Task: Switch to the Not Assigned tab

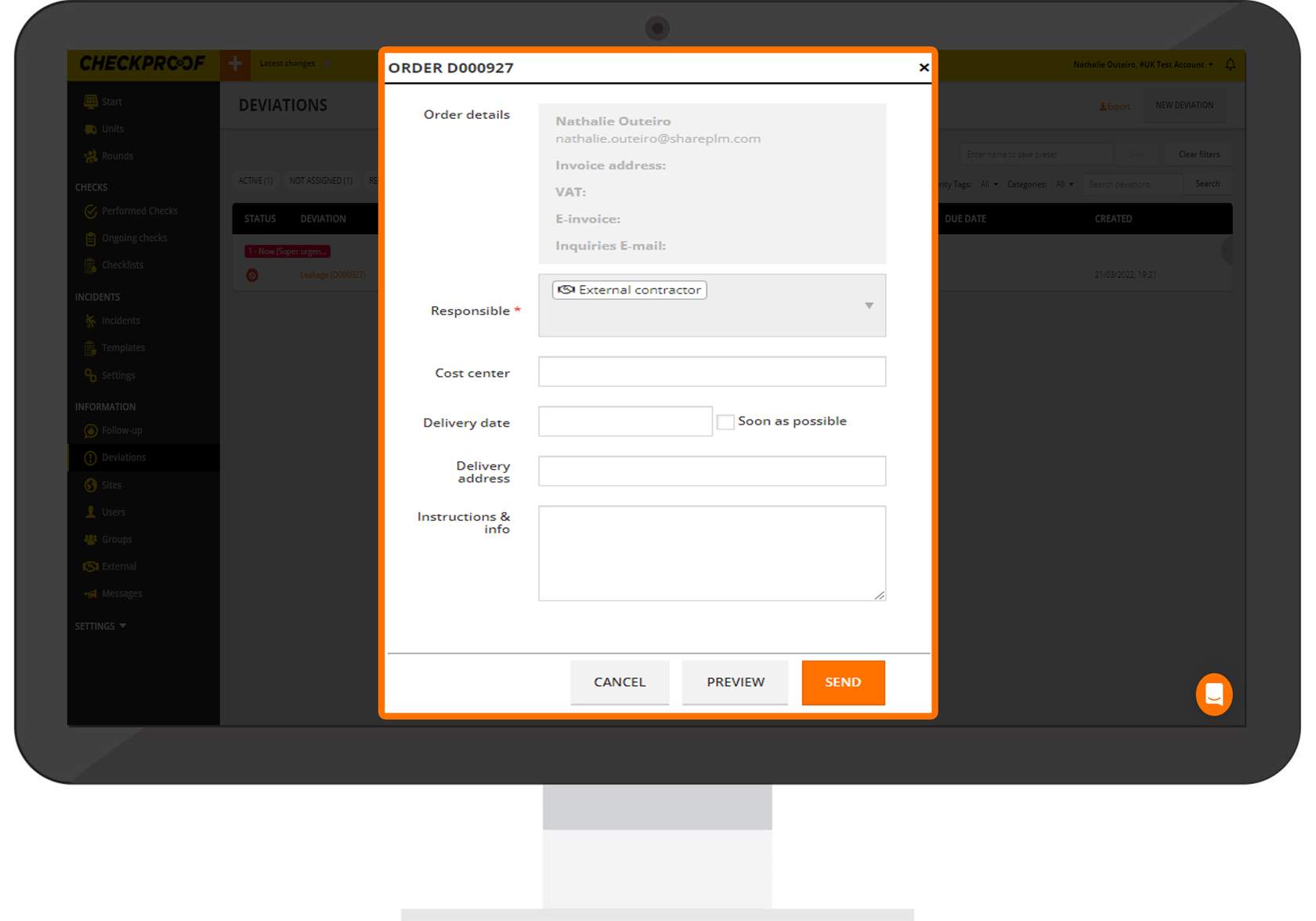Action: tap(320, 181)
